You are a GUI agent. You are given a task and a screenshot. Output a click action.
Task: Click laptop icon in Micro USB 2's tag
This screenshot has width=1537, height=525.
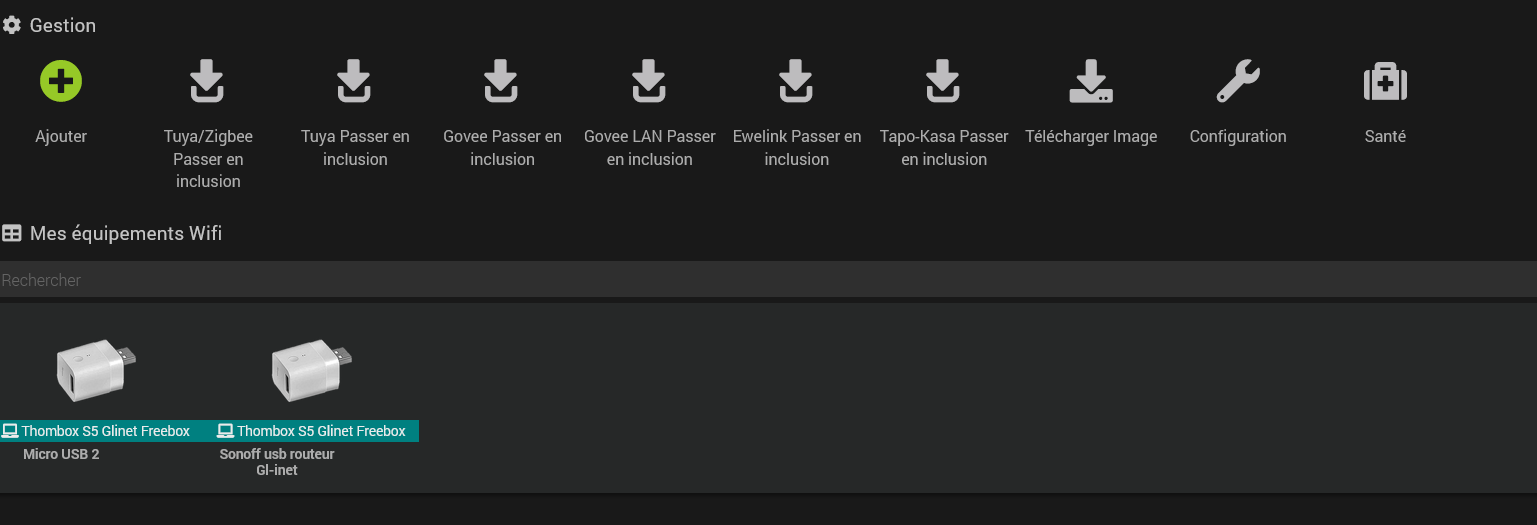point(10,431)
